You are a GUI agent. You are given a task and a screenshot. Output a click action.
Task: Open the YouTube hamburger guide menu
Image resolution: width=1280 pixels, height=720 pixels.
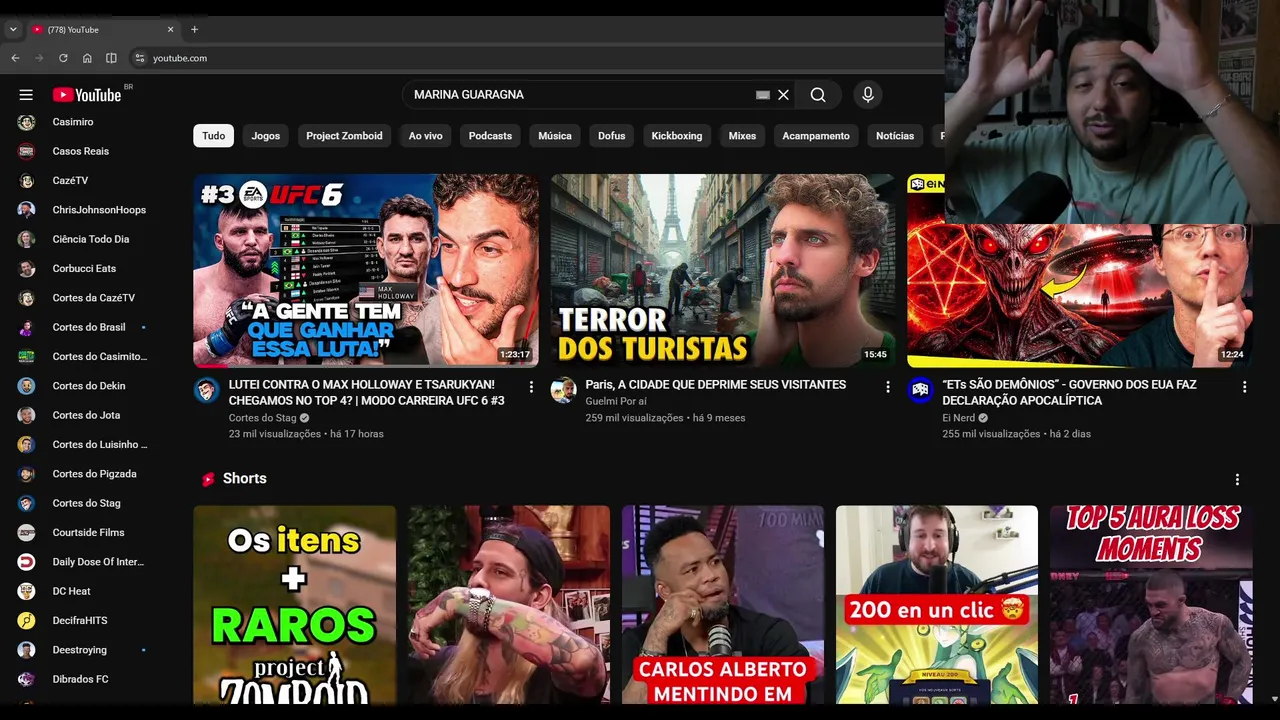pos(26,95)
